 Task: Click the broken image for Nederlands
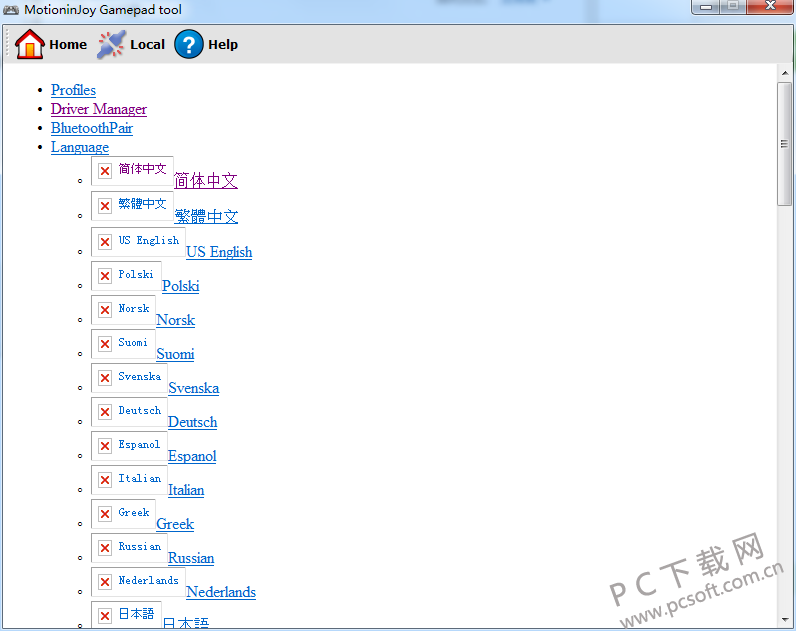[x=138, y=582]
